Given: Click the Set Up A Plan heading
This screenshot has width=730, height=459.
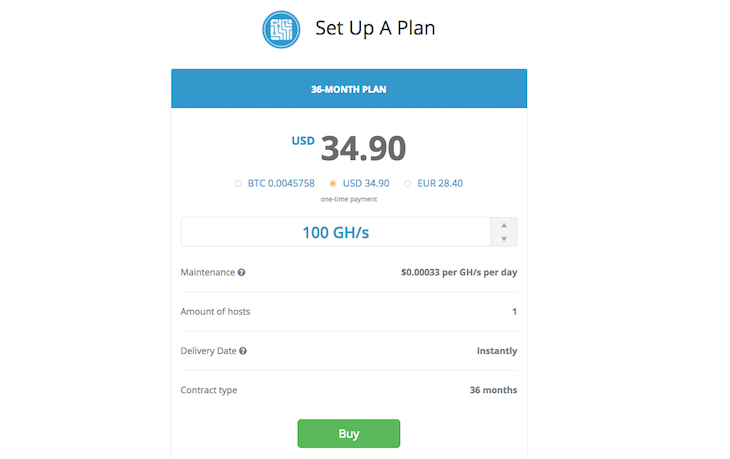Looking at the screenshot, I should pyautogui.click(x=375, y=28).
